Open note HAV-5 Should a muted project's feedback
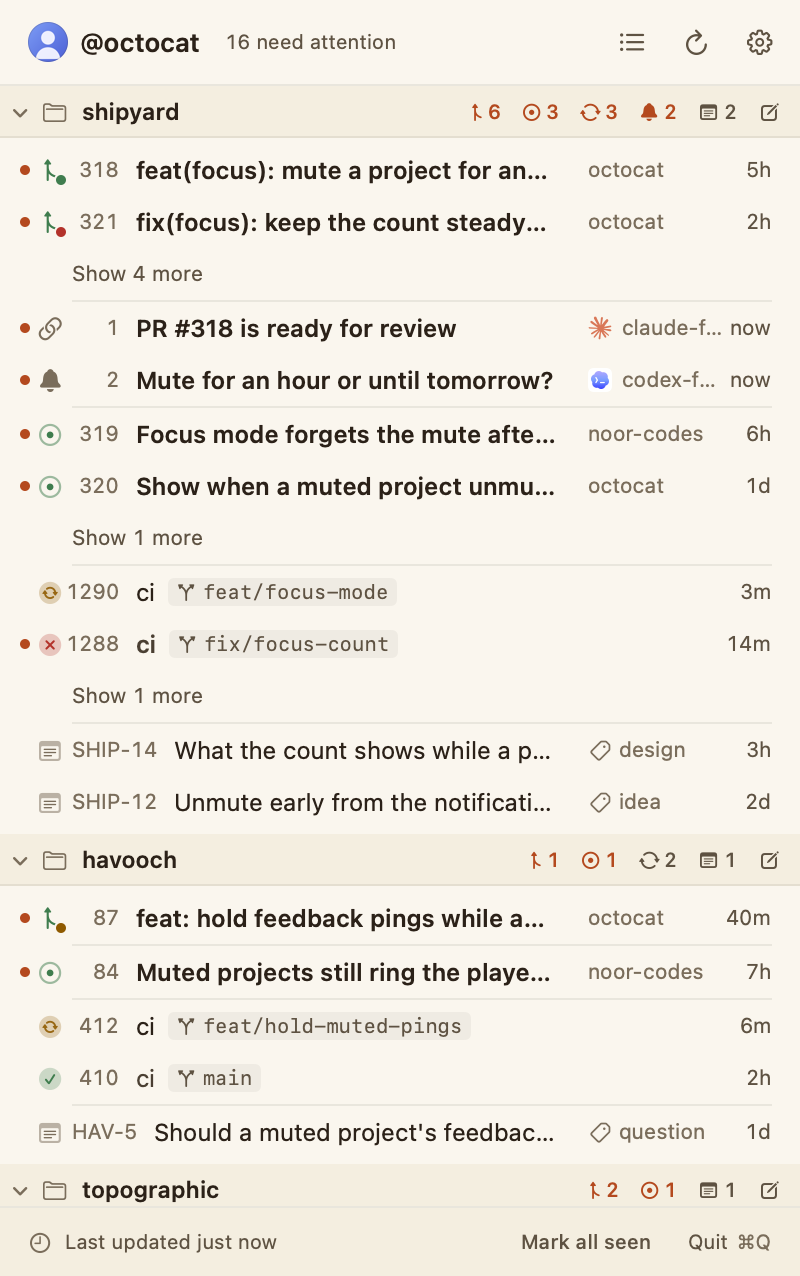 coord(400,1132)
